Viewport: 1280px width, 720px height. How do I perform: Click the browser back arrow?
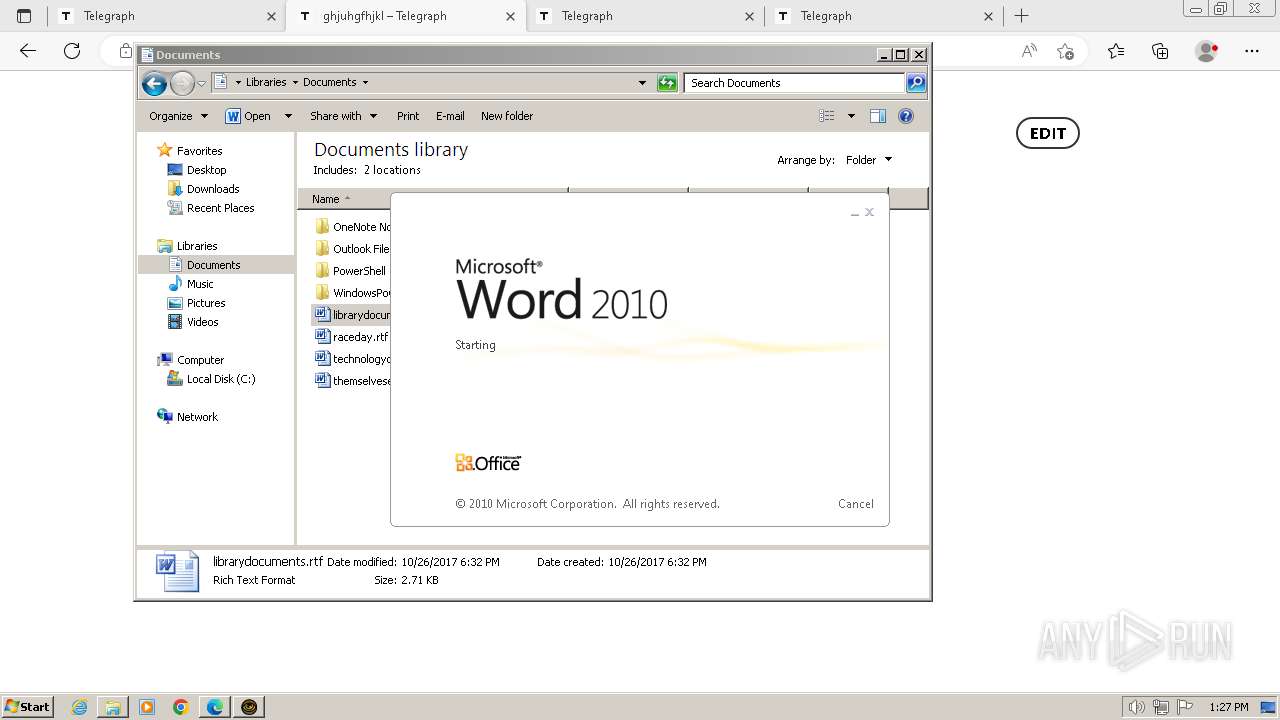pos(28,51)
